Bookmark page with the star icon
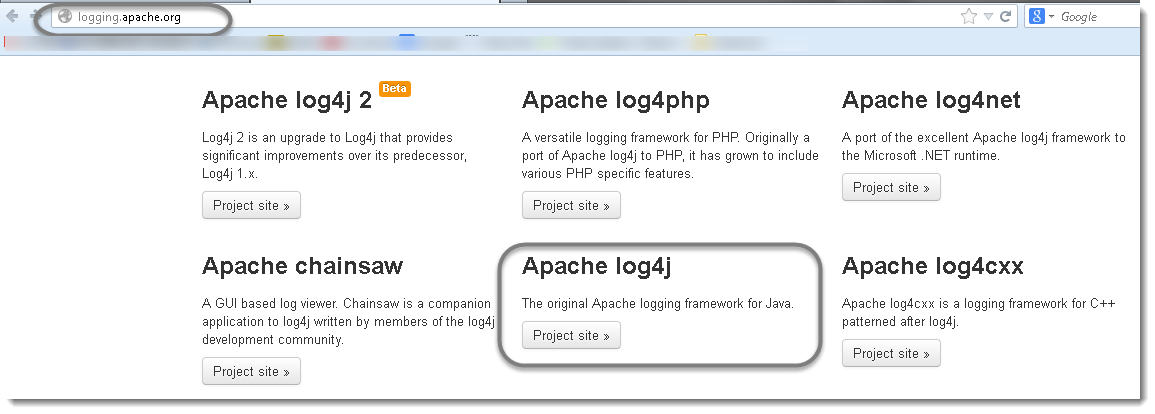1155x414 pixels. pyautogui.click(x=969, y=16)
